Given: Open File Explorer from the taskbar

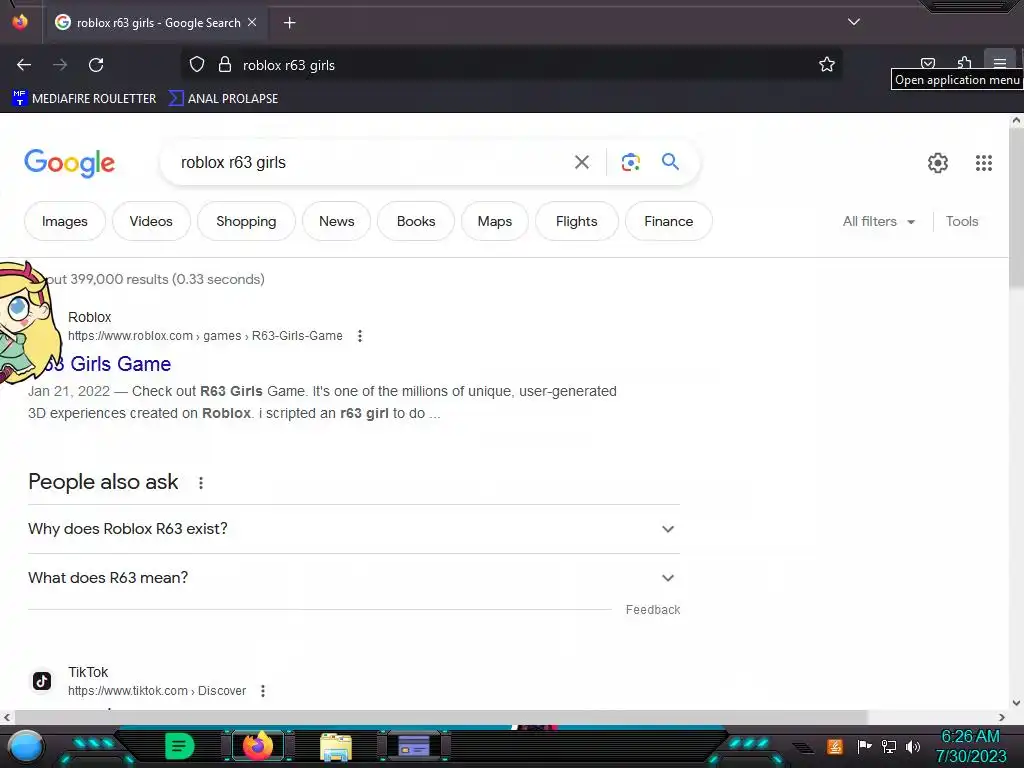Looking at the screenshot, I should point(336,747).
